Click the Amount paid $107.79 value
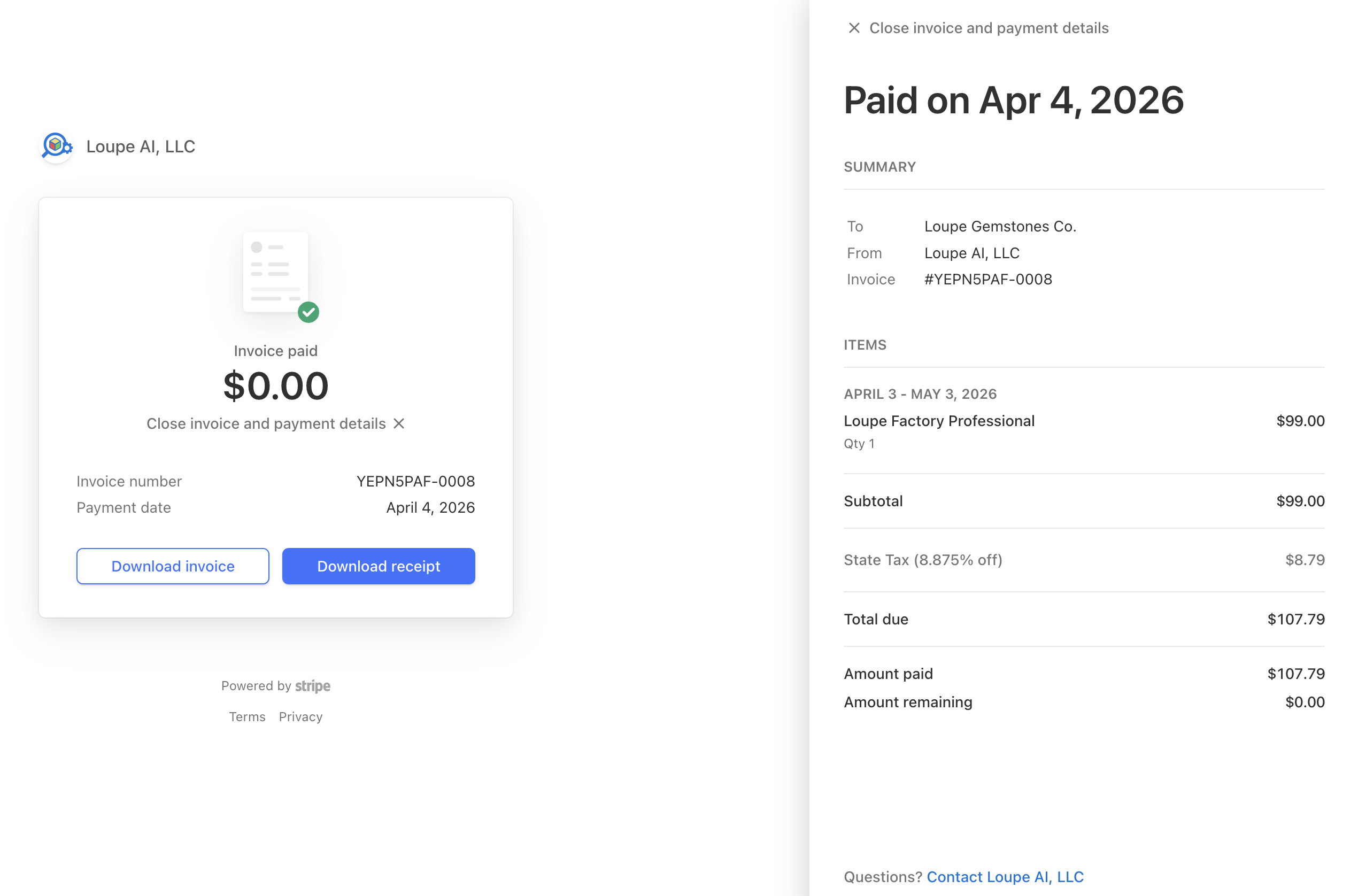Screen dimensions: 1358x896 pyautogui.click(x=1296, y=674)
